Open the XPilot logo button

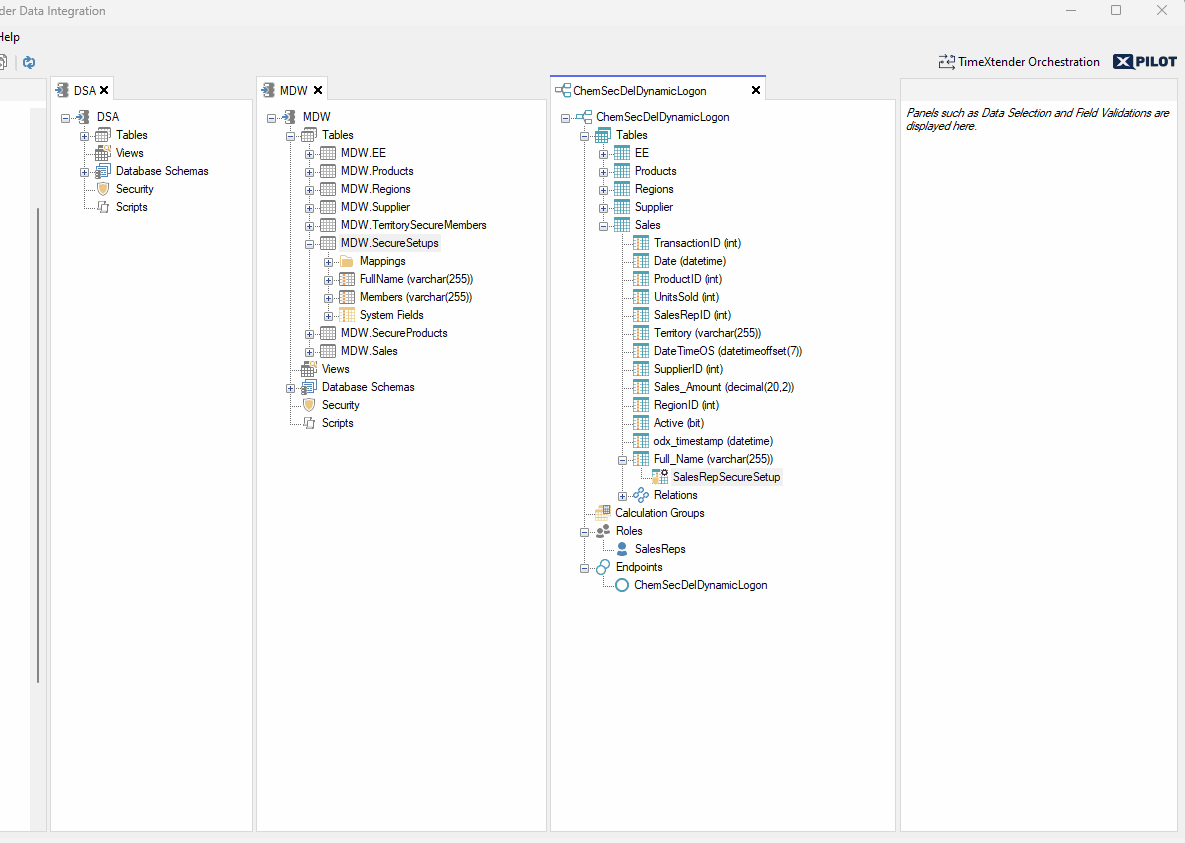[x=1144, y=62]
